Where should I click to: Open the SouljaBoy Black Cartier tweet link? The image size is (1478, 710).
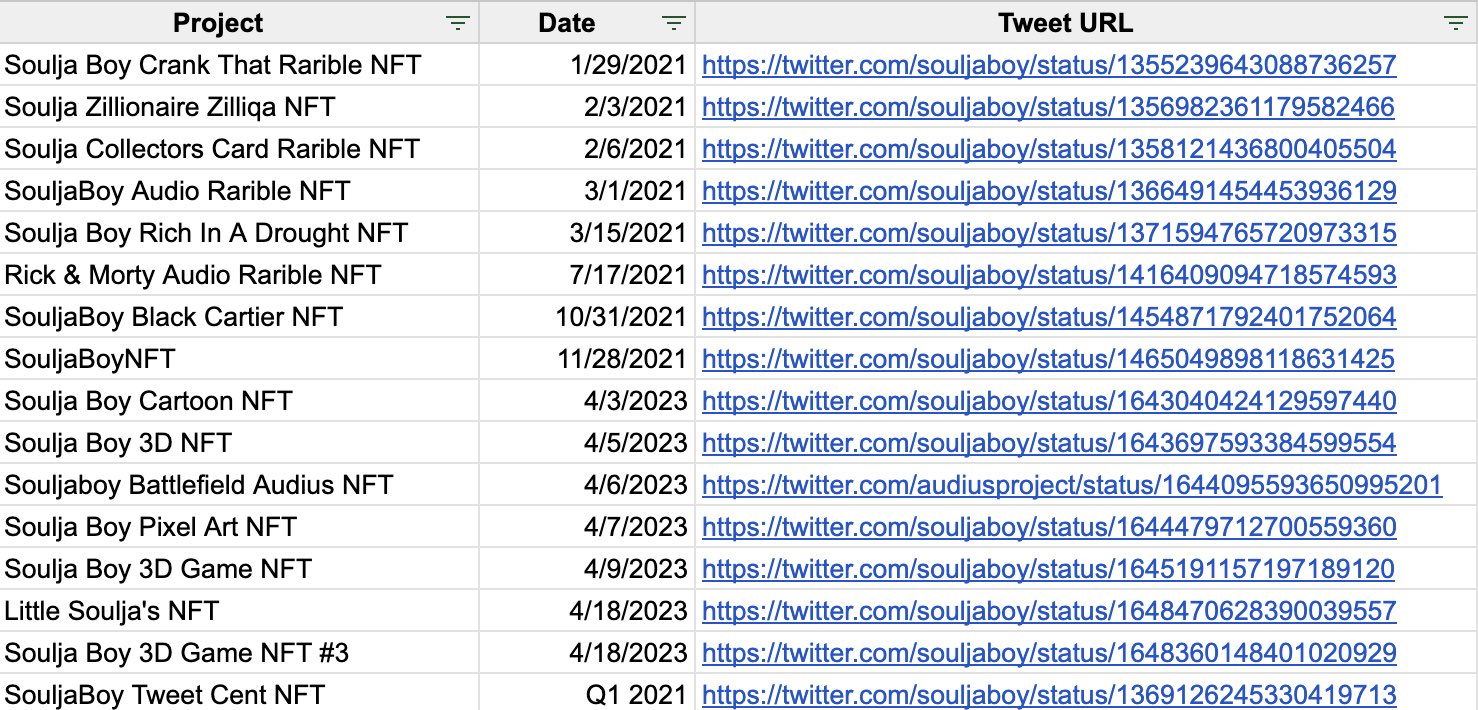tap(1049, 317)
